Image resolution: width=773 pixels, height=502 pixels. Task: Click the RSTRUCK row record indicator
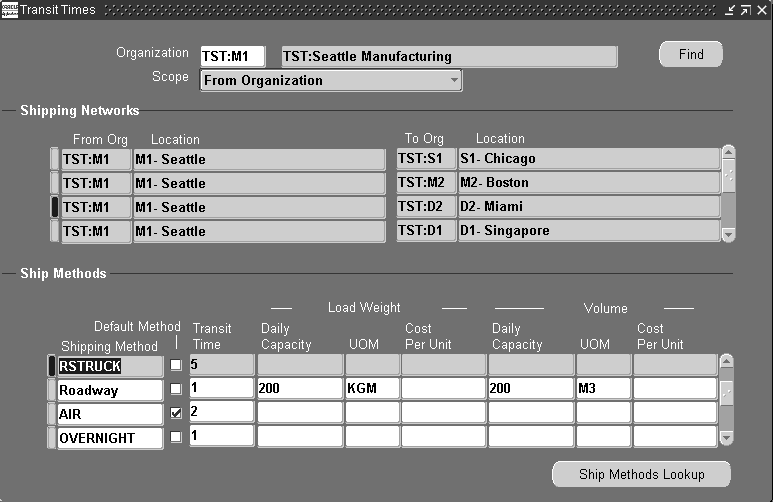coord(51,365)
